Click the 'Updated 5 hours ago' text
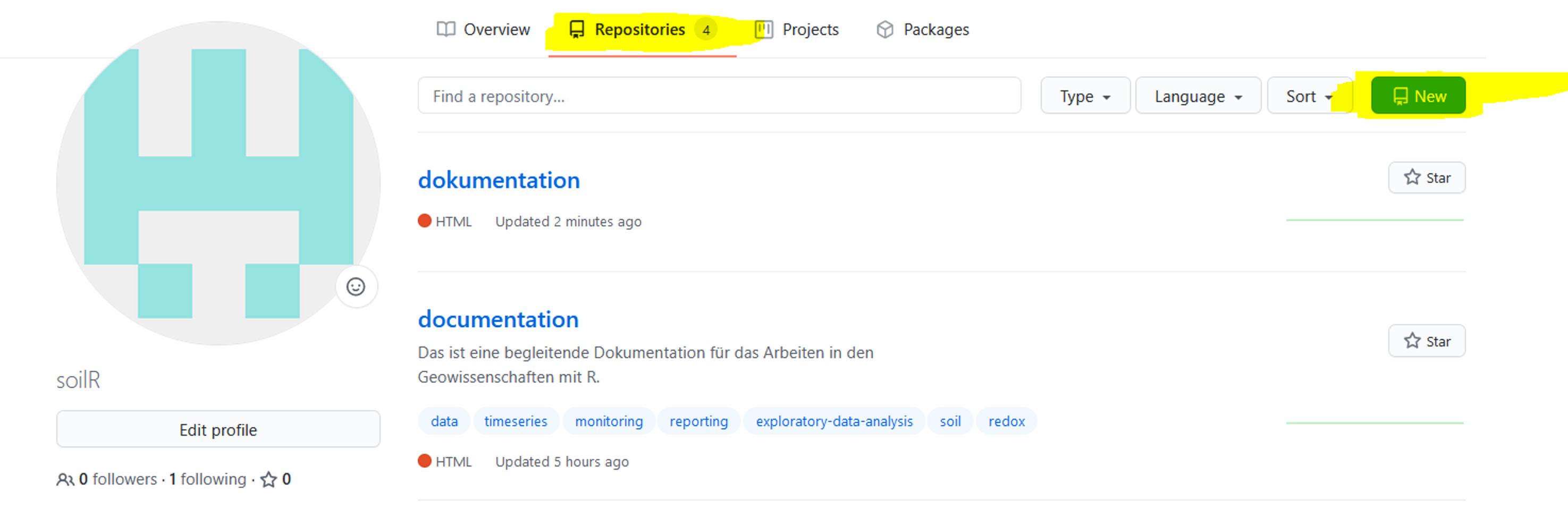The width and height of the screenshot is (1568, 508). pos(562,462)
